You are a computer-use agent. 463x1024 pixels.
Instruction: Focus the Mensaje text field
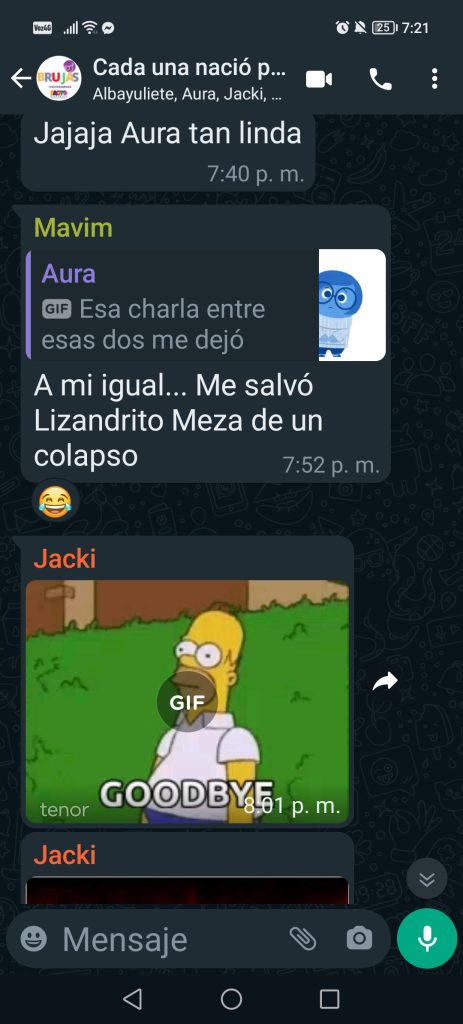point(170,939)
